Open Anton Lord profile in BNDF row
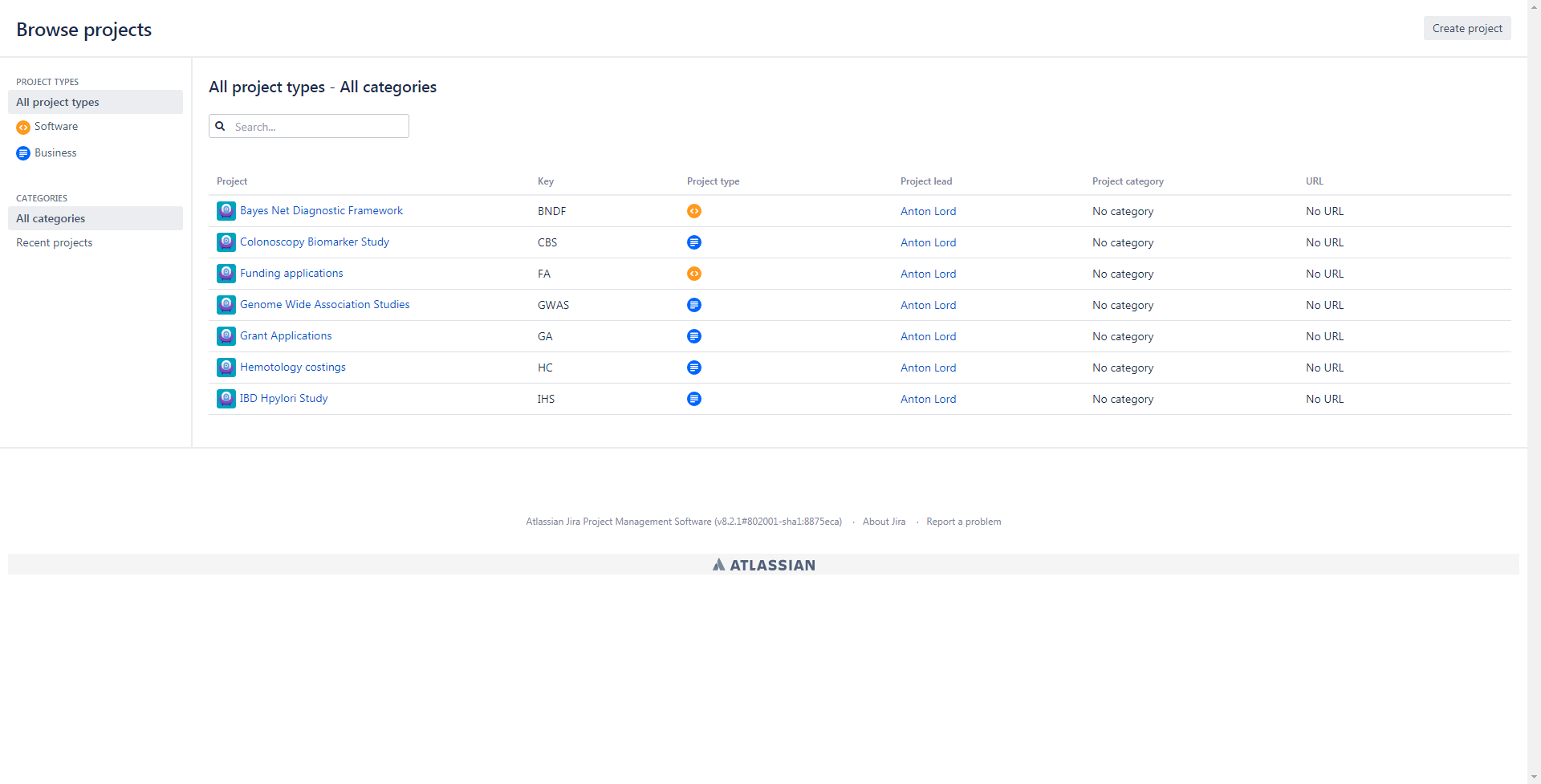The height and width of the screenshot is (784, 1541). click(928, 211)
